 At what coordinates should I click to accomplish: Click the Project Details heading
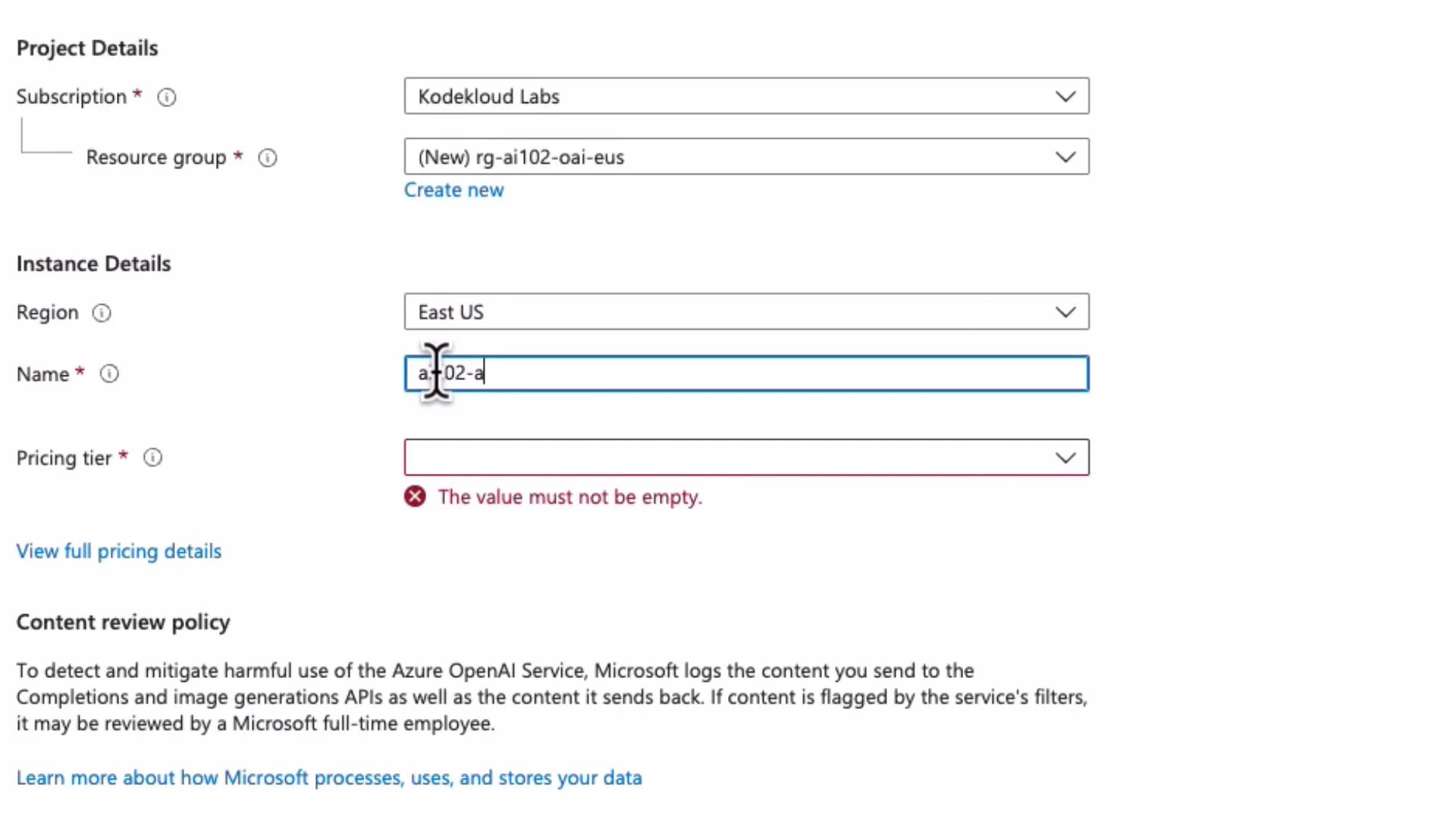point(86,48)
